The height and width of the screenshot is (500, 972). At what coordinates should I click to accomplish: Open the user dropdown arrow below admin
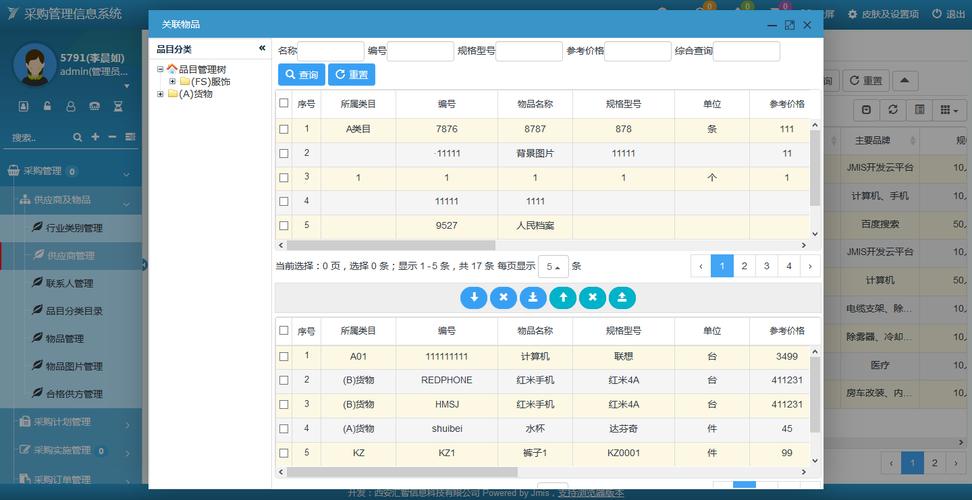[x=127, y=86]
